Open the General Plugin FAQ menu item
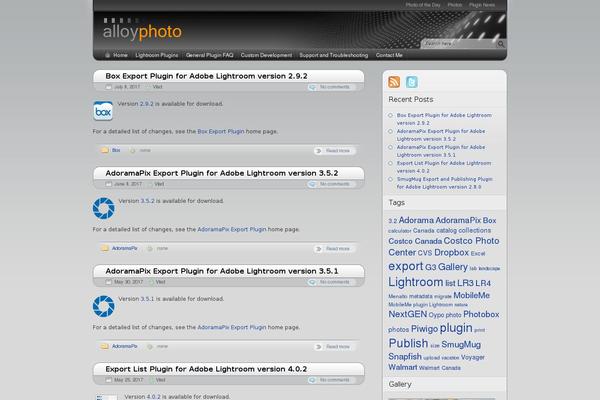The height and width of the screenshot is (400, 600). point(209,55)
